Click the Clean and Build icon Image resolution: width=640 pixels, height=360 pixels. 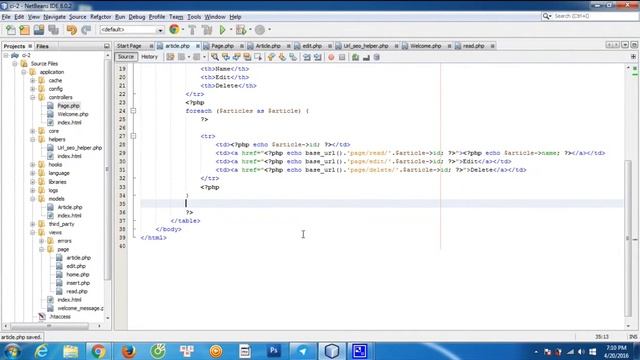tap(207, 30)
